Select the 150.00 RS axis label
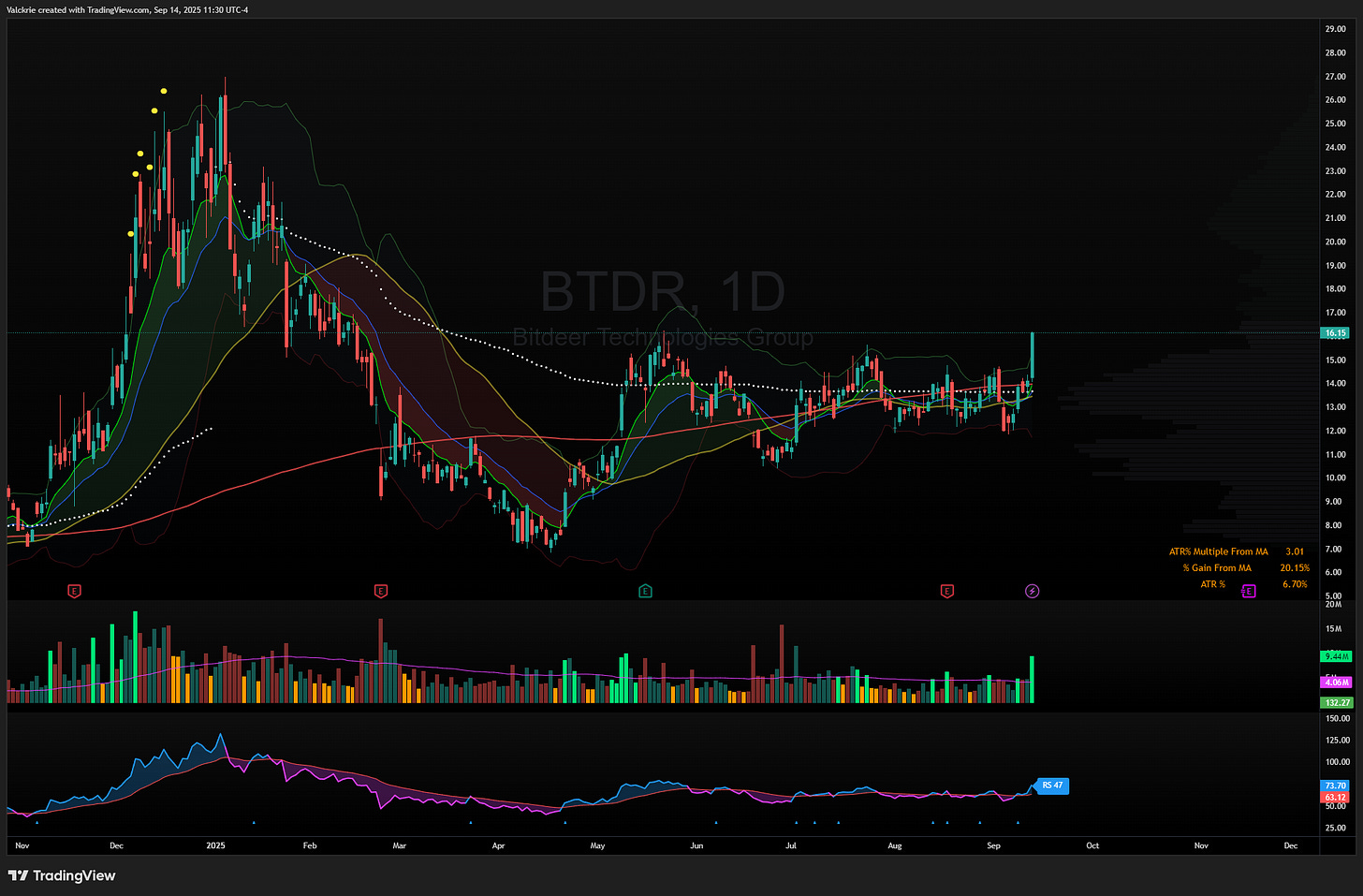This screenshot has width=1363, height=896. coord(1338,718)
